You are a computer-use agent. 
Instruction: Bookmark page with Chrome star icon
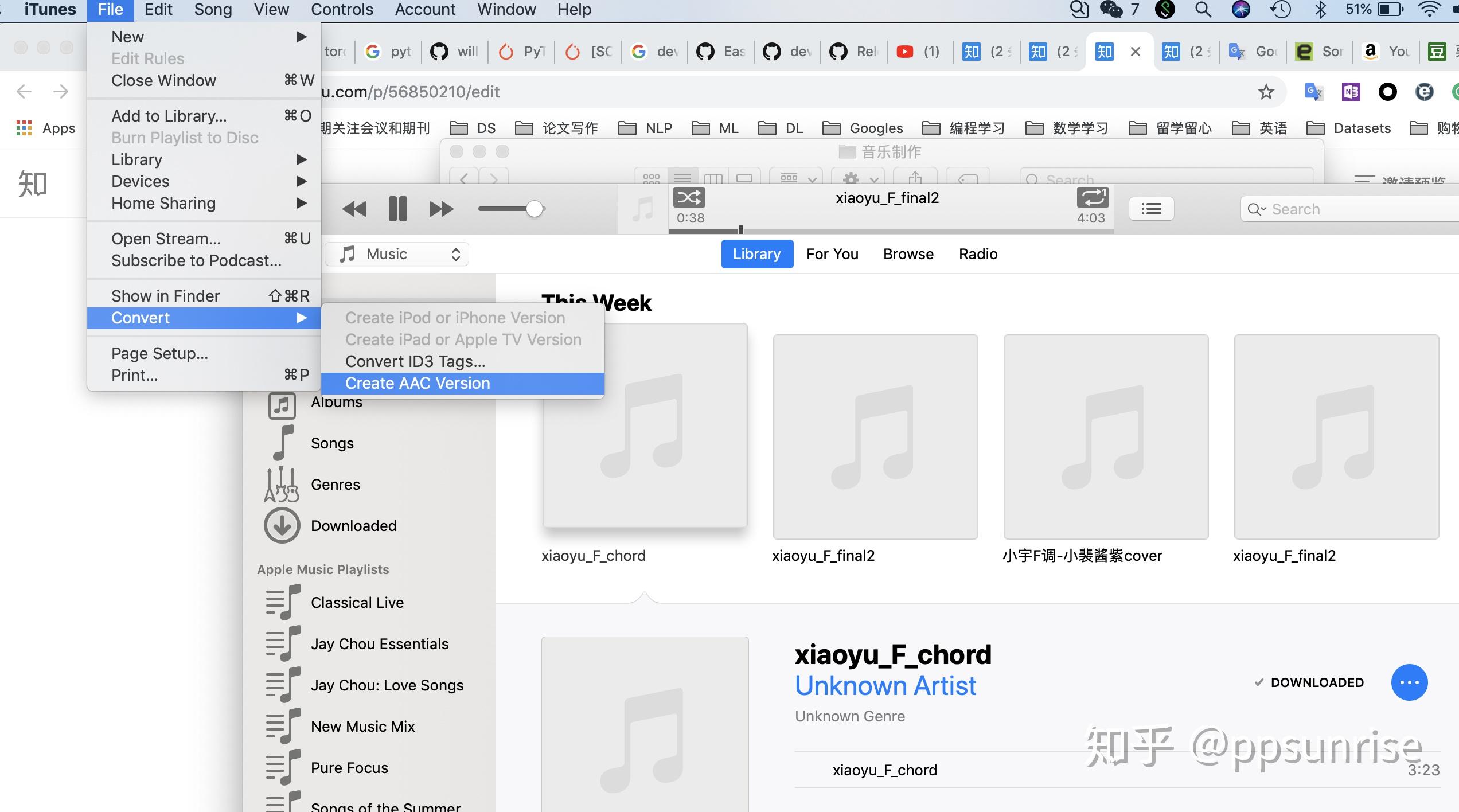pyautogui.click(x=1266, y=92)
